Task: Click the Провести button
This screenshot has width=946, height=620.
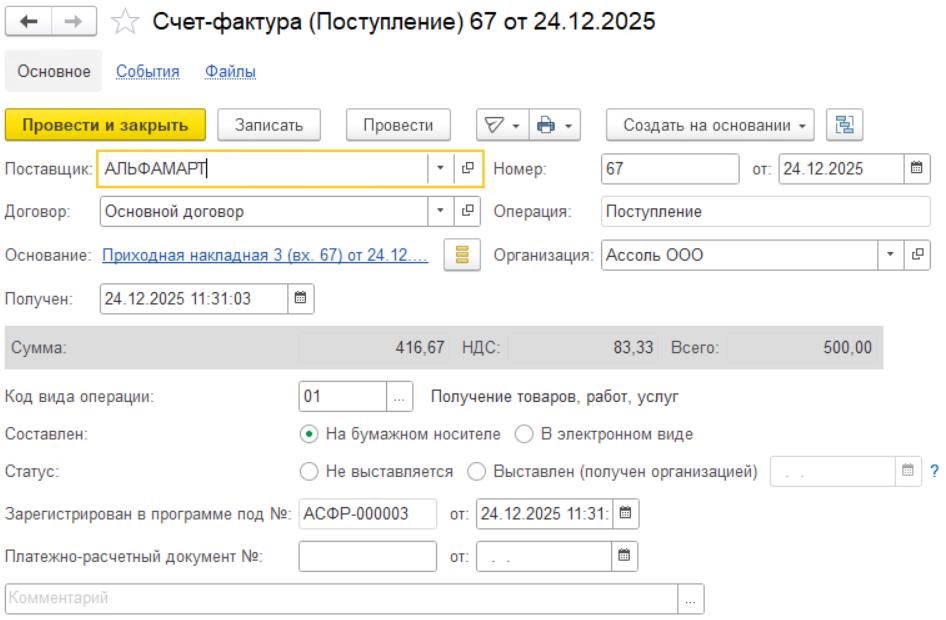Action: click(398, 125)
